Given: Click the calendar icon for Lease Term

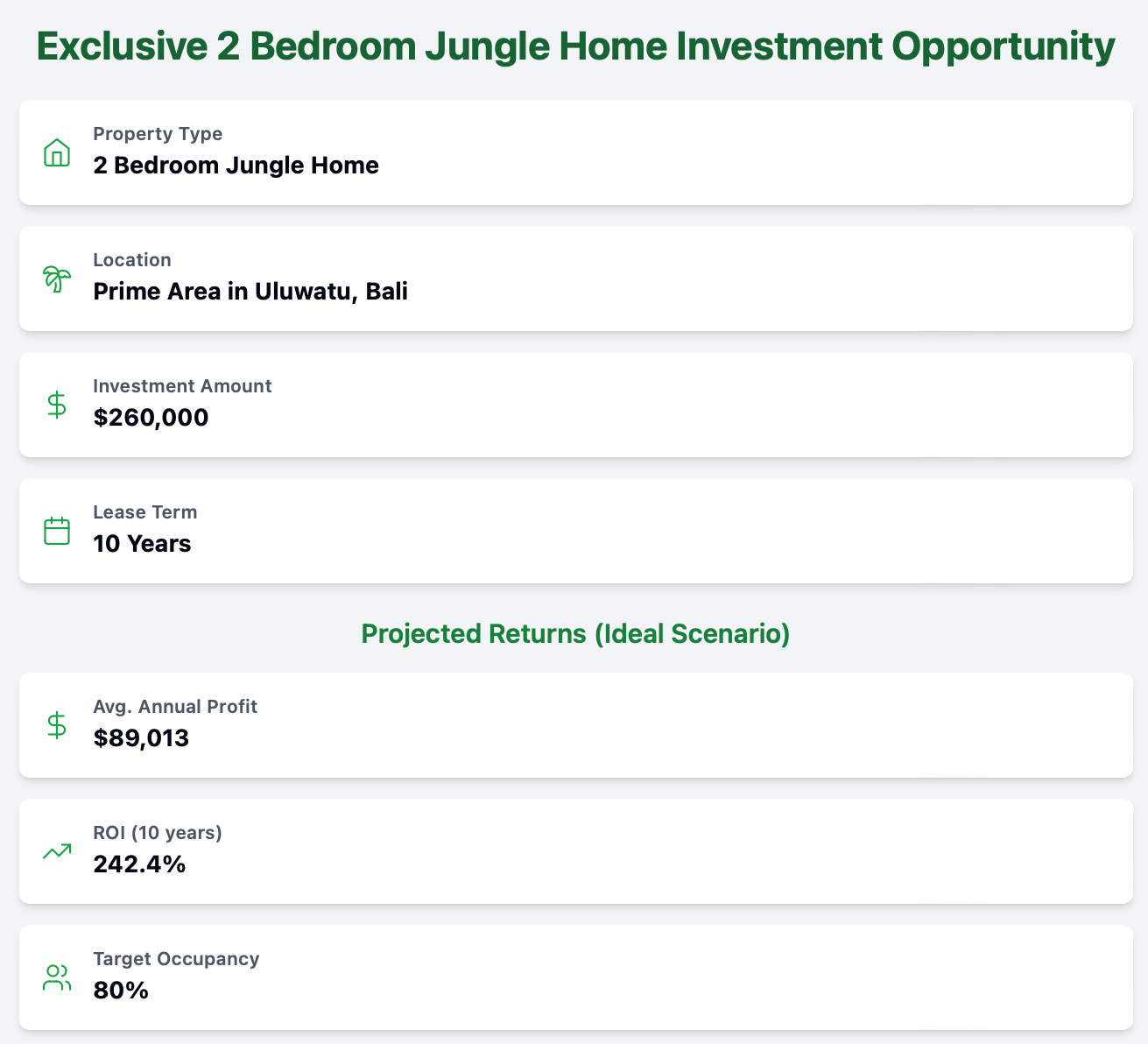Looking at the screenshot, I should (x=57, y=531).
